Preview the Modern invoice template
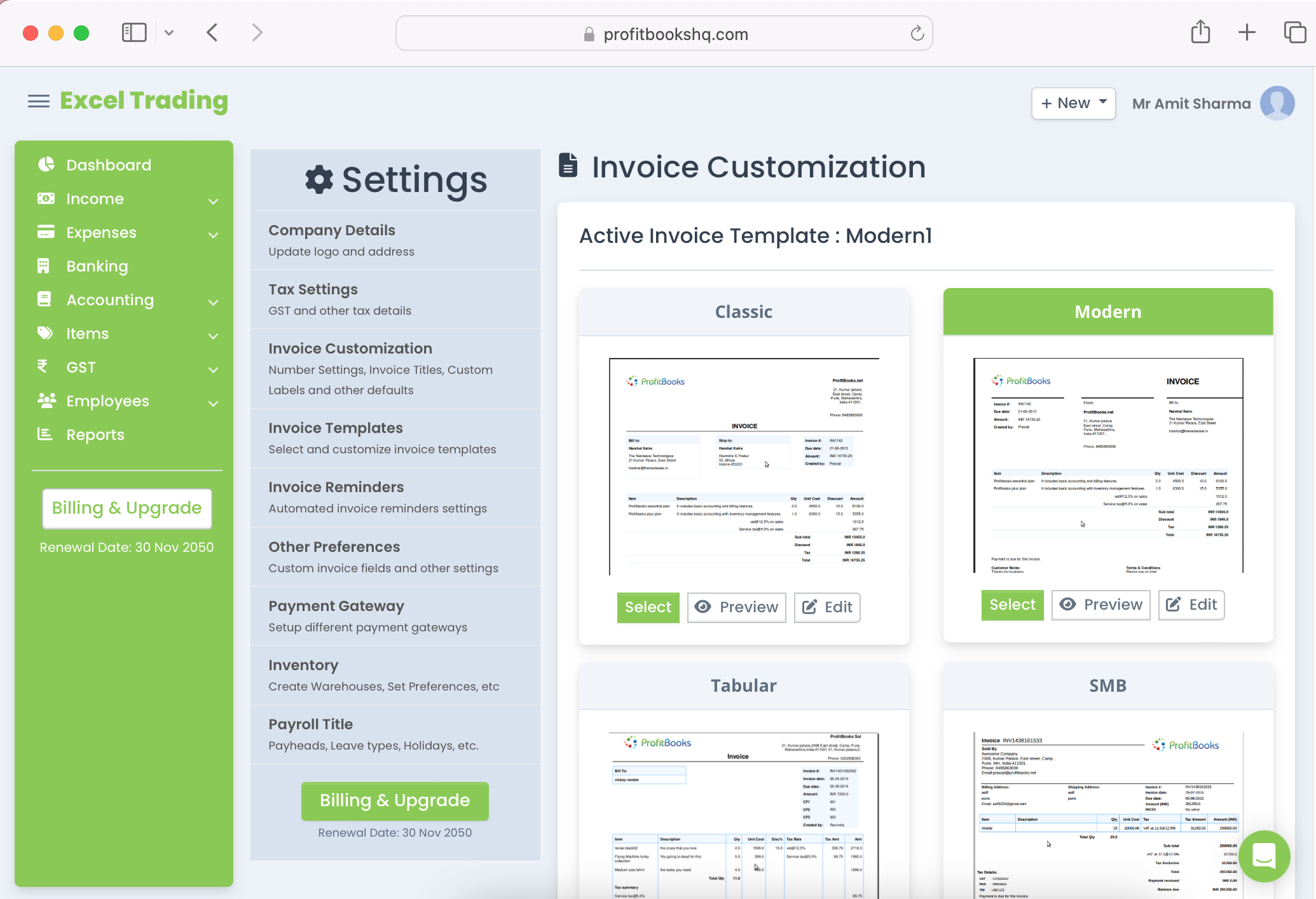Image resolution: width=1316 pixels, height=899 pixels. coord(1100,605)
